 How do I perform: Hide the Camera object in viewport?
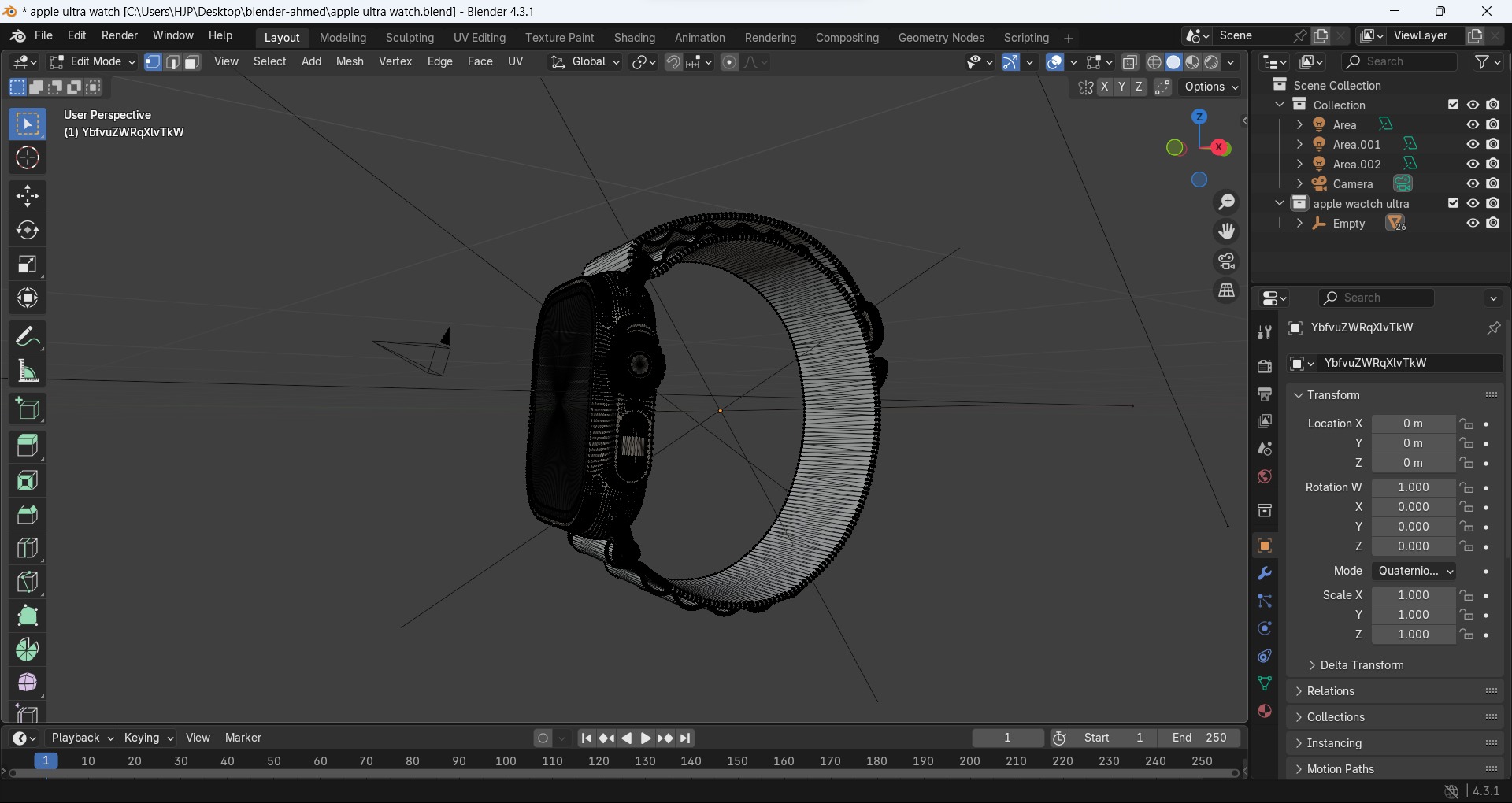[1473, 183]
